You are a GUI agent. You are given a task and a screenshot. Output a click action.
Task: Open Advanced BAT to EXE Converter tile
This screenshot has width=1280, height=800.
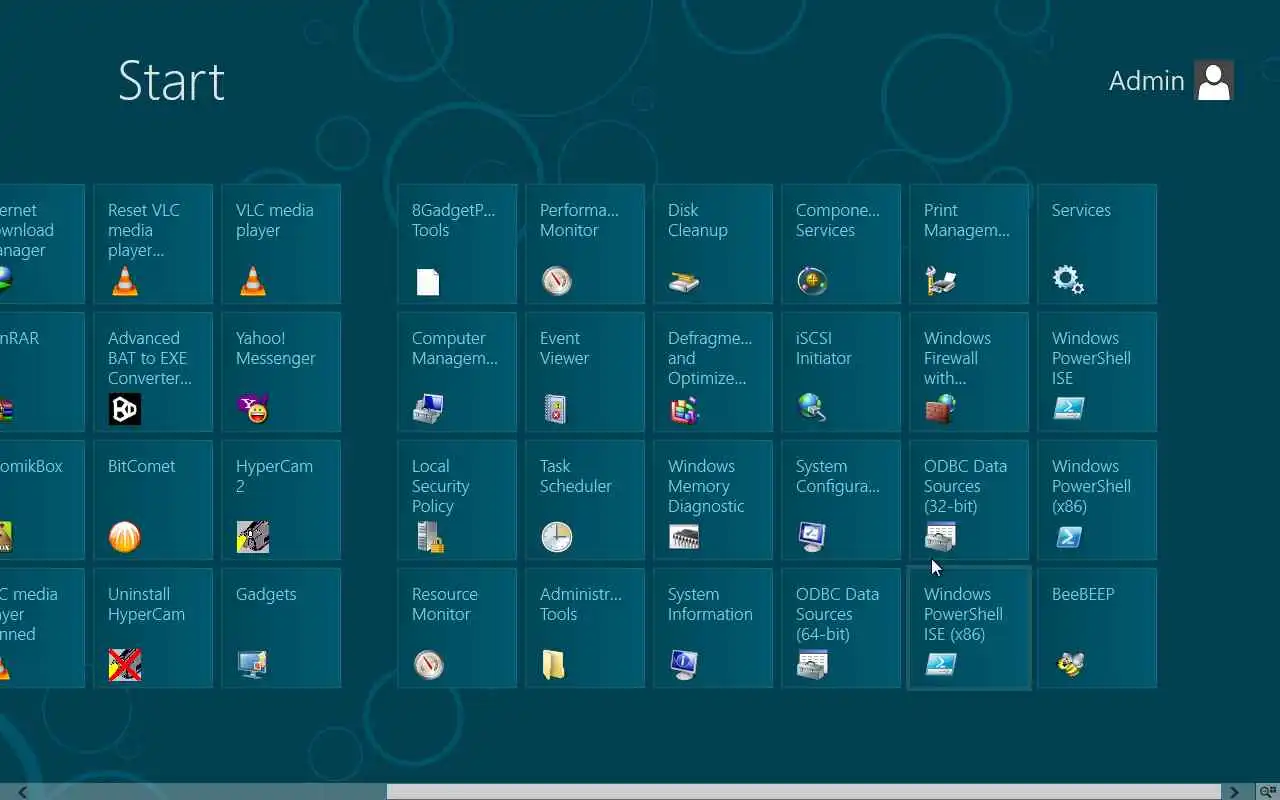coord(153,372)
